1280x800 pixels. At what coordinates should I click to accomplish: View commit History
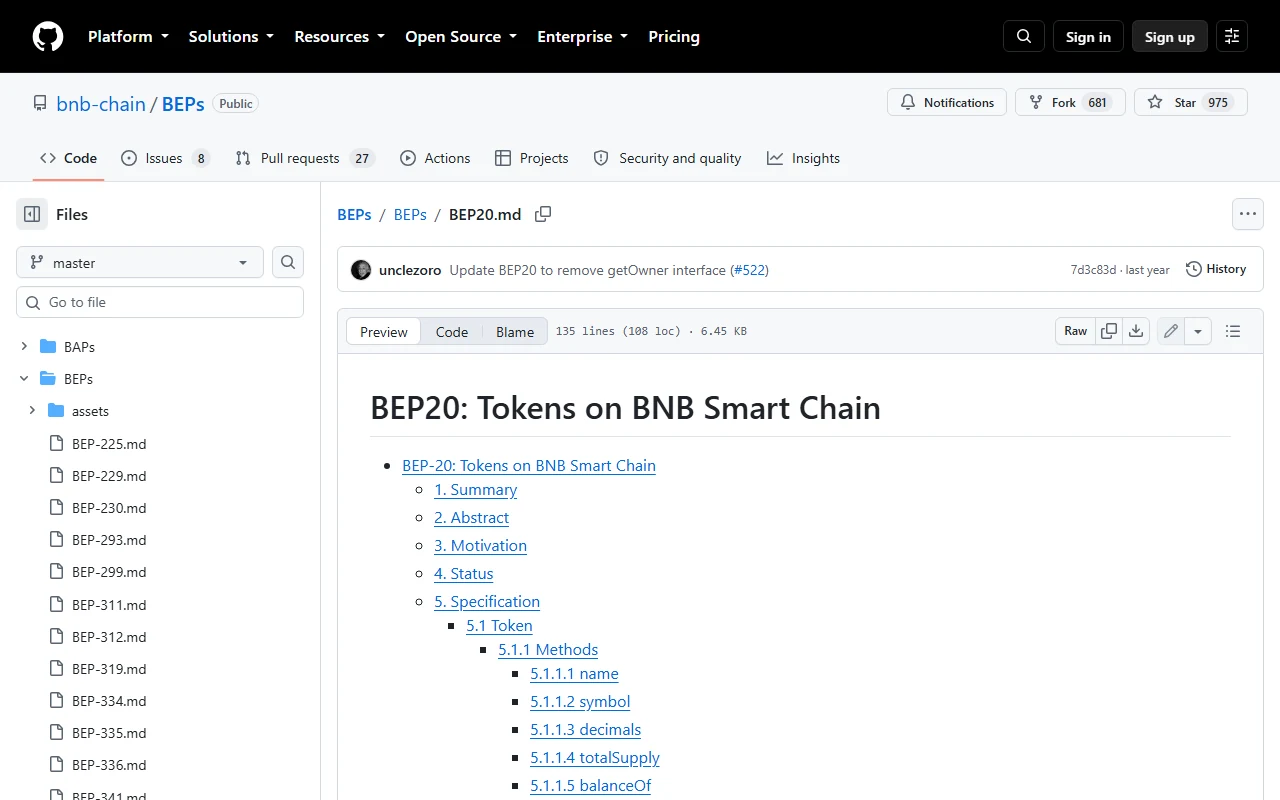pyautogui.click(x=1216, y=269)
